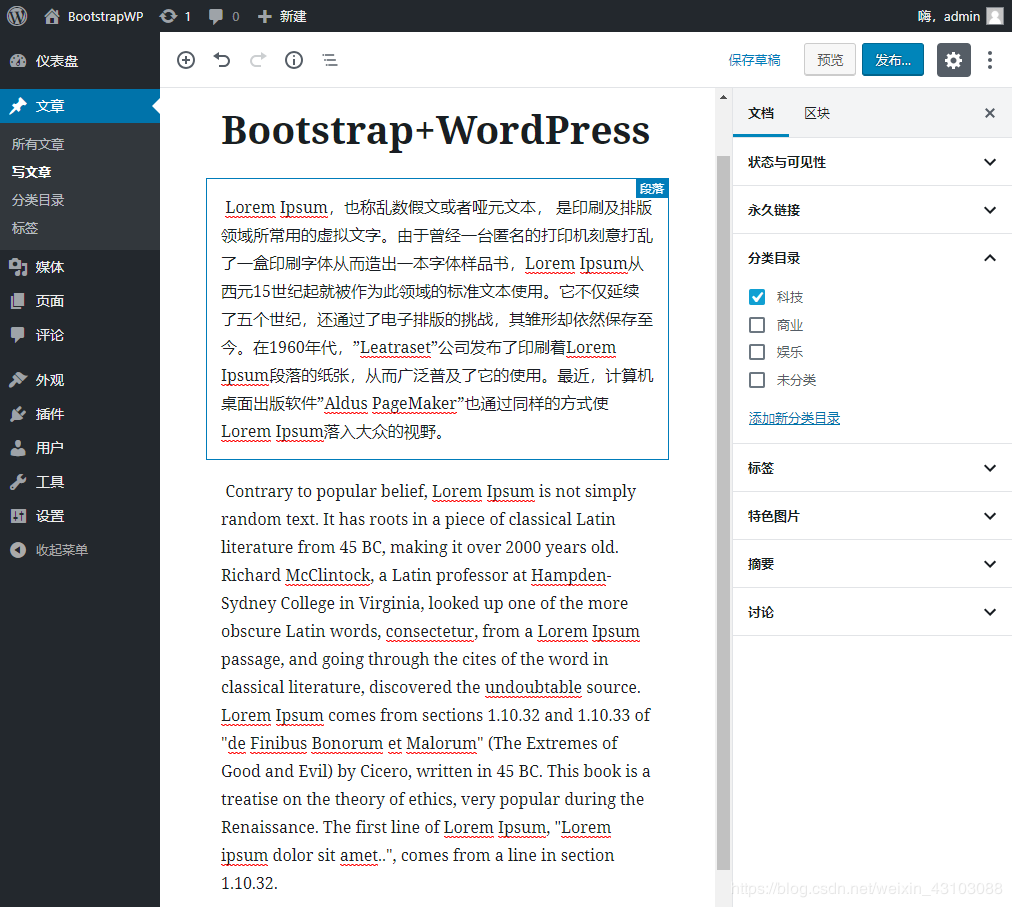This screenshot has width=1012, height=907.
Task: Expand 状态与可见性 panel
Action: [872, 162]
